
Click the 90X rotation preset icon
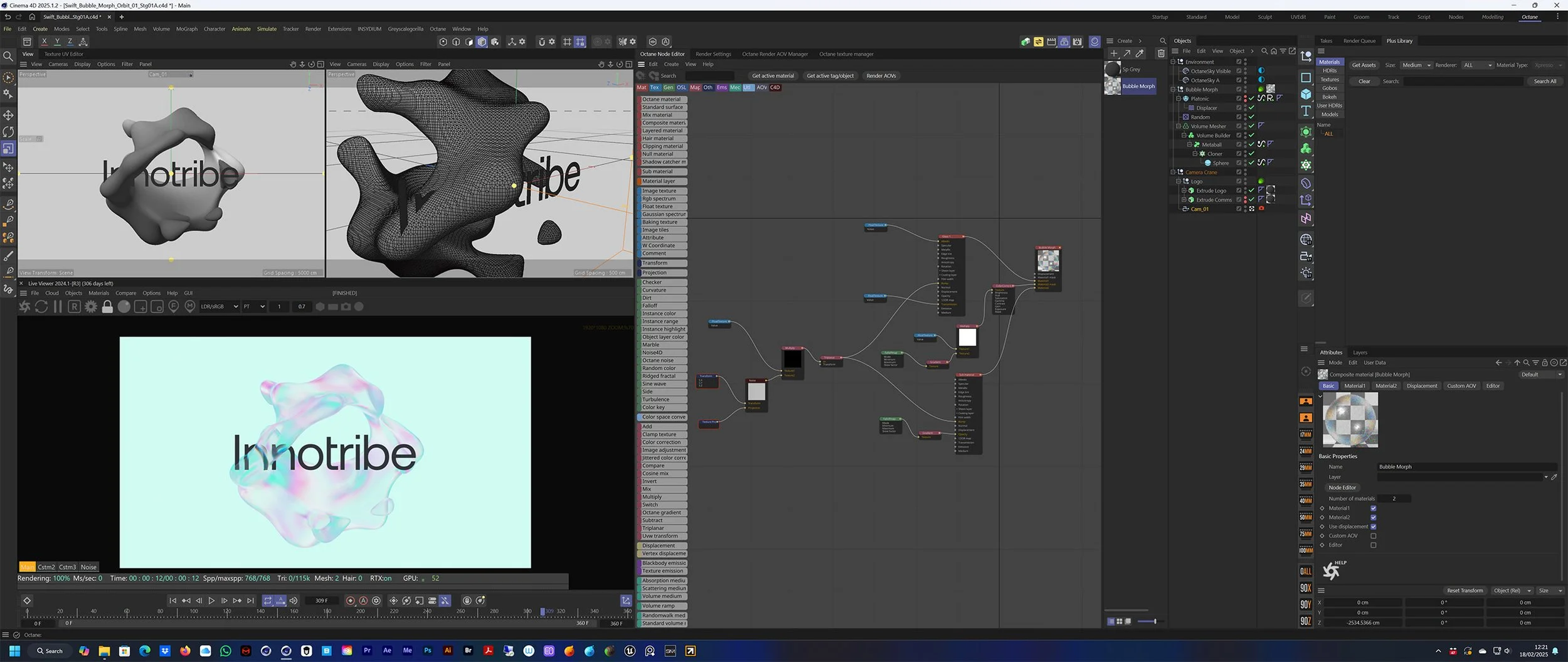click(1305, 588)
